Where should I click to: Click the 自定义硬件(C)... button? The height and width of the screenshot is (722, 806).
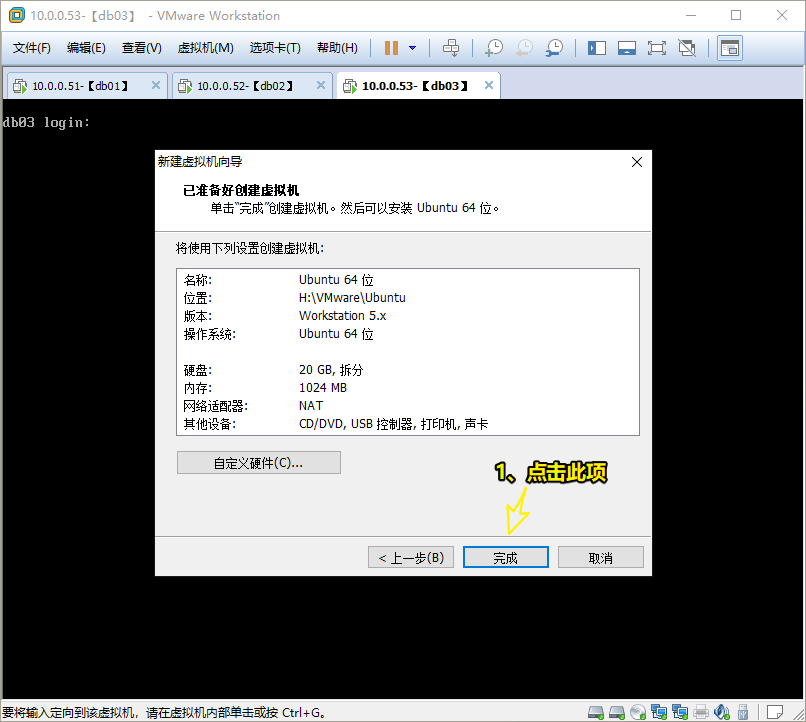(x=258, y=463)
